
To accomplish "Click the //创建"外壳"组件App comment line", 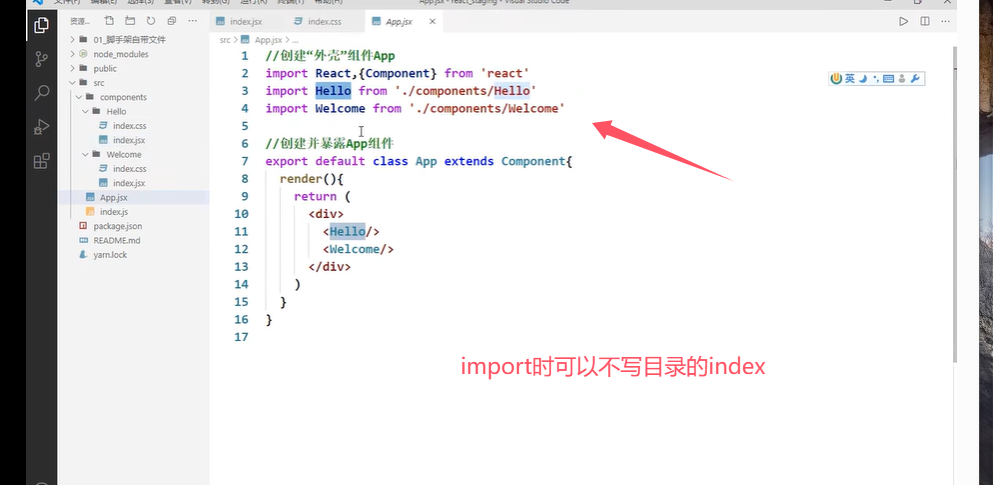I will pyautogui.click(x=330, y=56).
